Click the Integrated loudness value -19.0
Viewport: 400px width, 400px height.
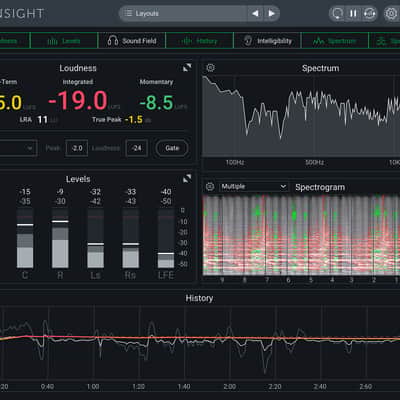click(78, 101)
